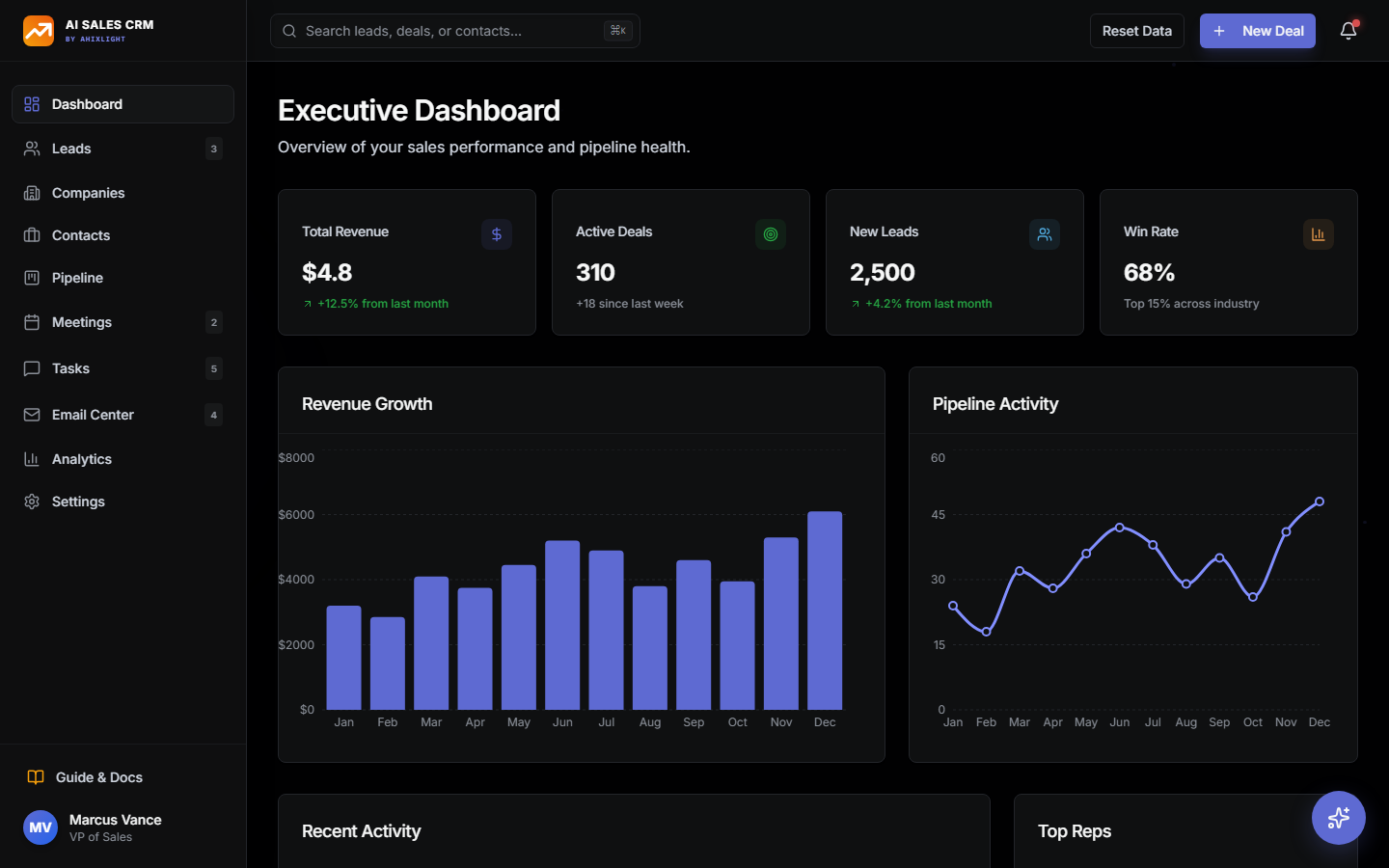
Task: Click the search magnifier icon
Action: pos(289,31)
